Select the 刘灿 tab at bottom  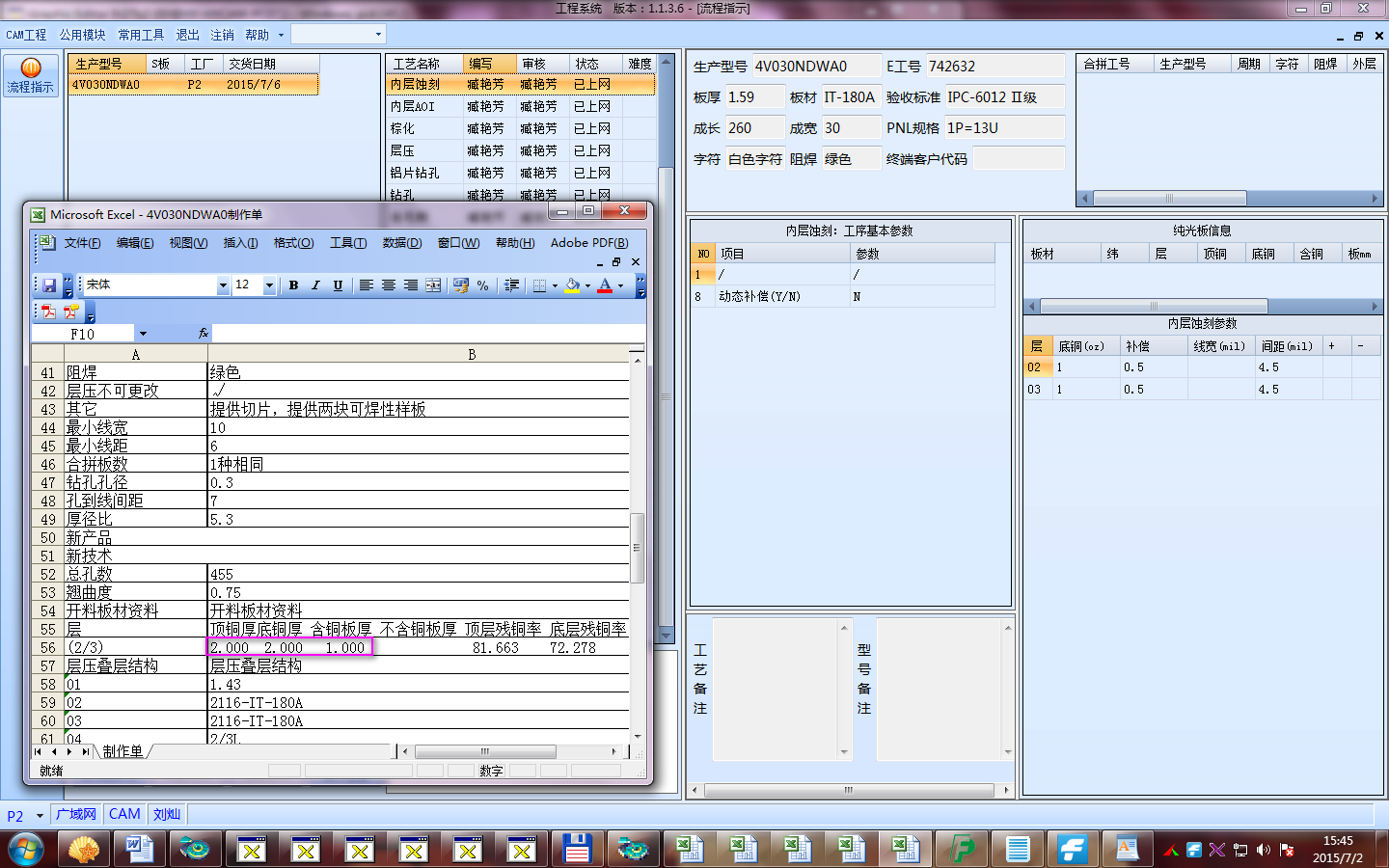coord(166,814)
